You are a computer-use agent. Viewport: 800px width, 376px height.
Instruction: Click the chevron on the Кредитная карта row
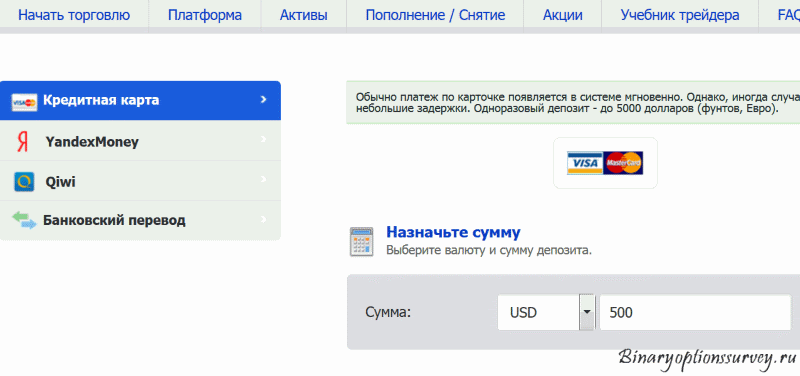263,99
